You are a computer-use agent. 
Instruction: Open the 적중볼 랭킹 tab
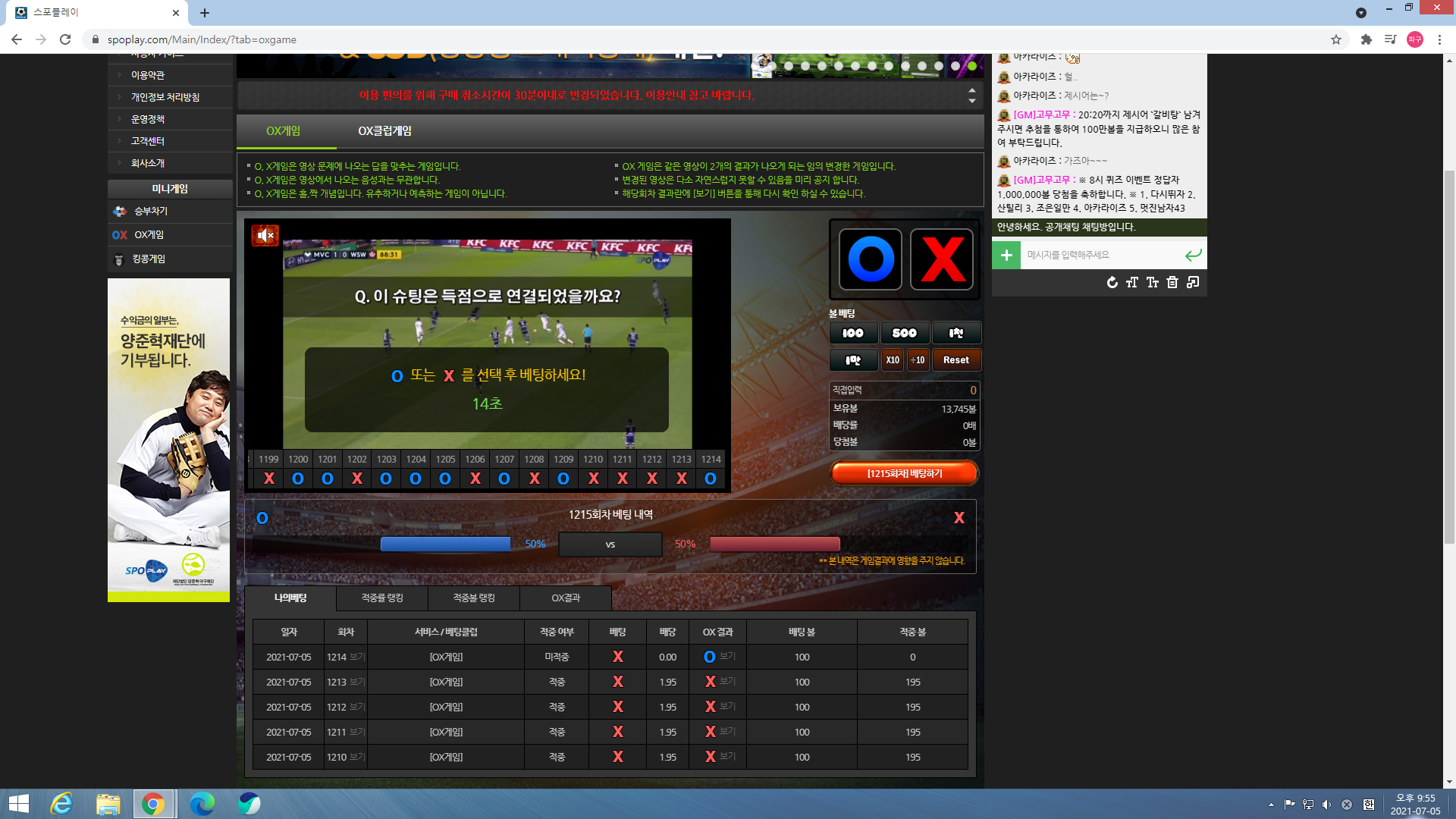tap(474, 598)
